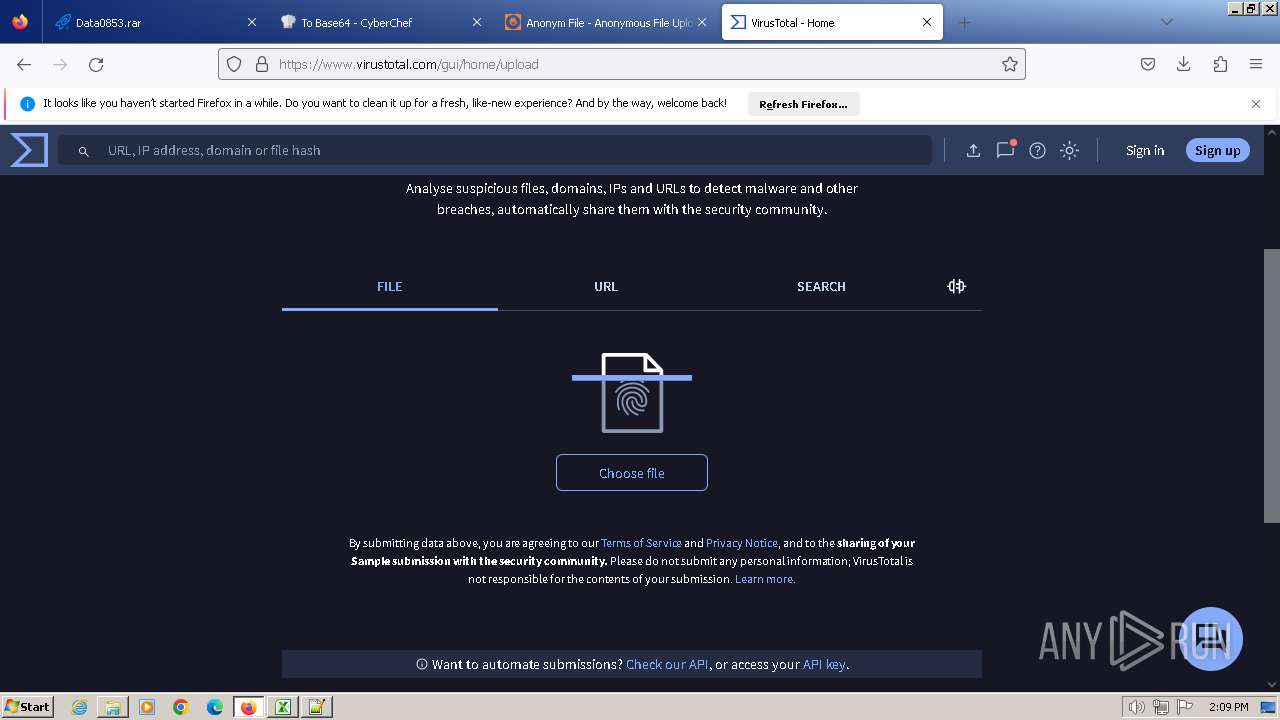This screenshot has width=1280, height=720.
Task: Open File Explorer folder in taskbar
Action: (113, 707)
